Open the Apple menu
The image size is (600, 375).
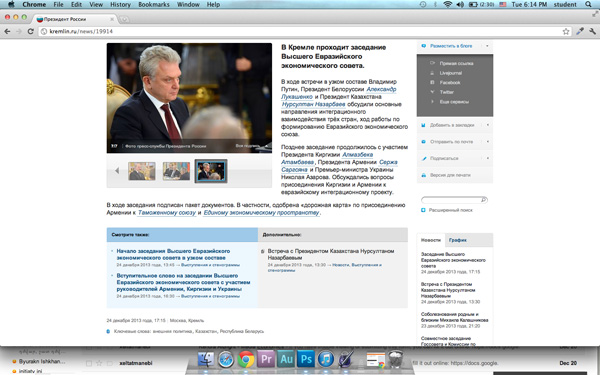[11, 5]
